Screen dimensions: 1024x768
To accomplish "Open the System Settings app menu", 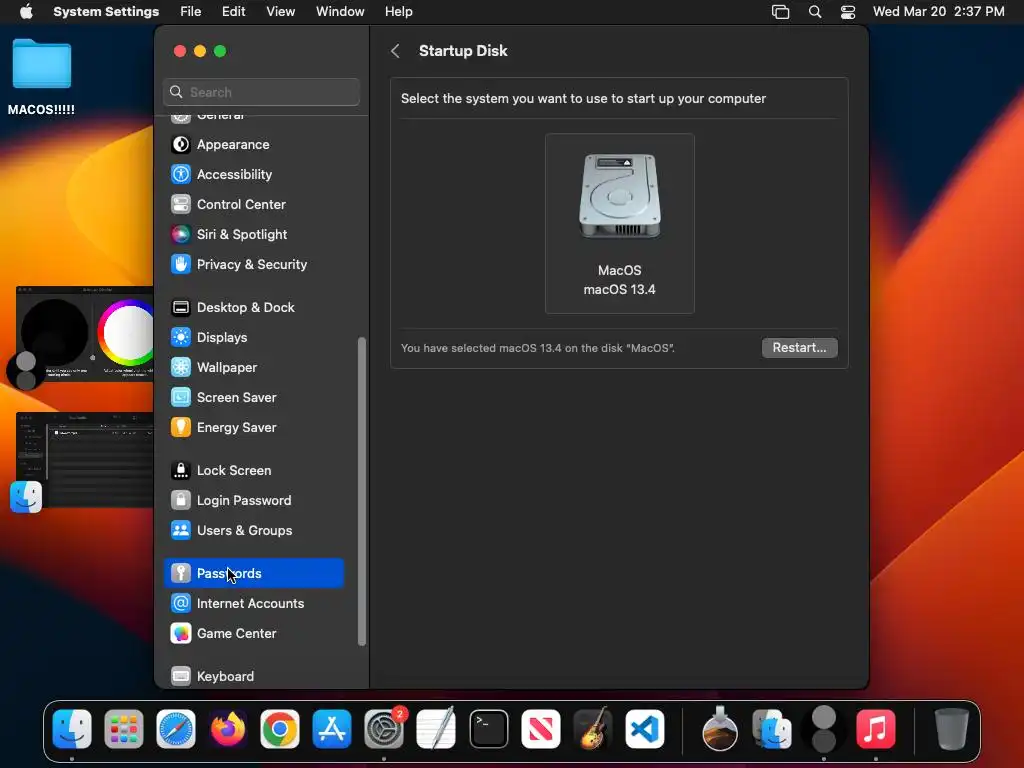I will pyautogui.click(x=106, y=12).
